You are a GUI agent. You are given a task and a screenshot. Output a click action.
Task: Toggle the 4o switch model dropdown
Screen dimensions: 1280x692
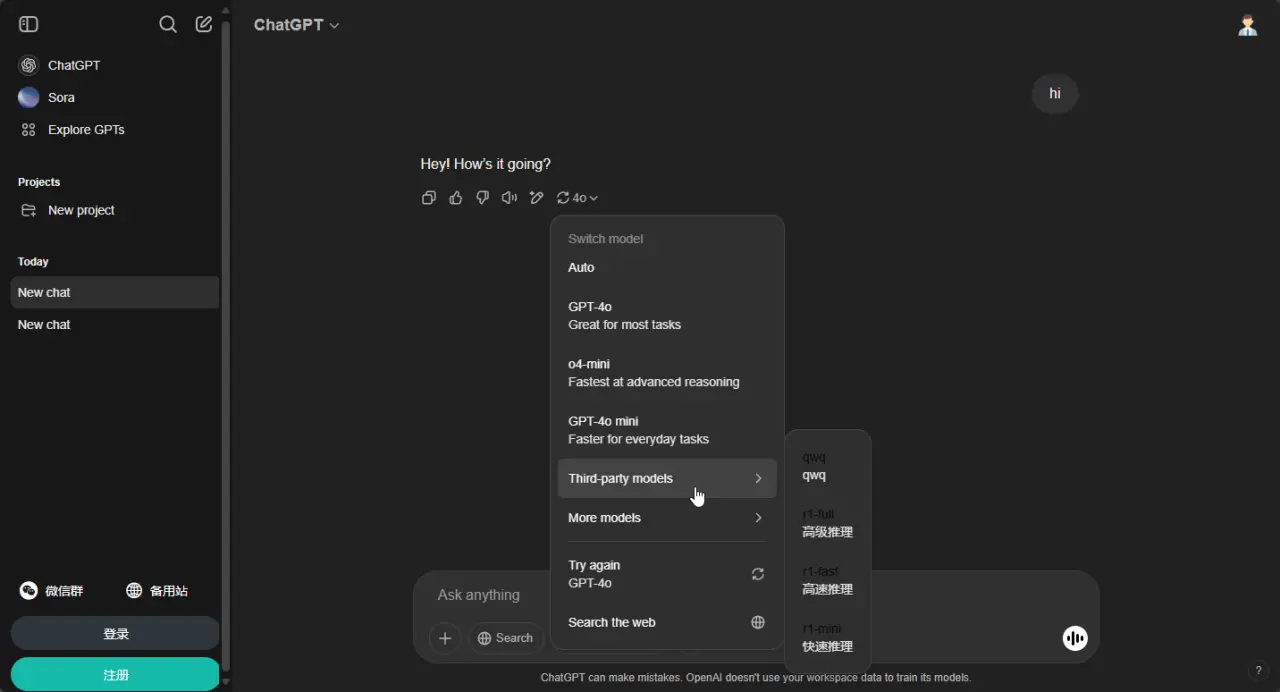pyautogui.click(x=577, y=198)
